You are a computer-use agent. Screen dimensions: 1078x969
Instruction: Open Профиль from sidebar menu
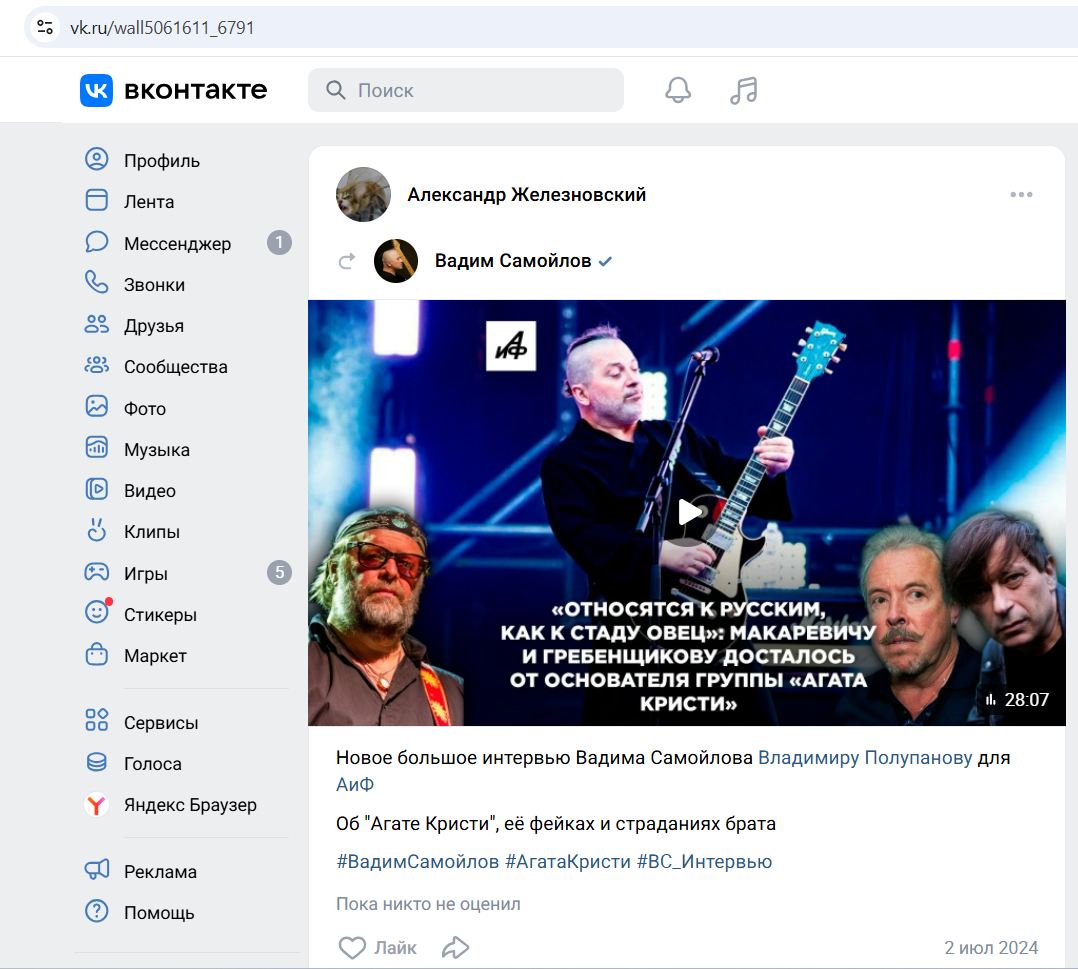(x=162, y=161)
